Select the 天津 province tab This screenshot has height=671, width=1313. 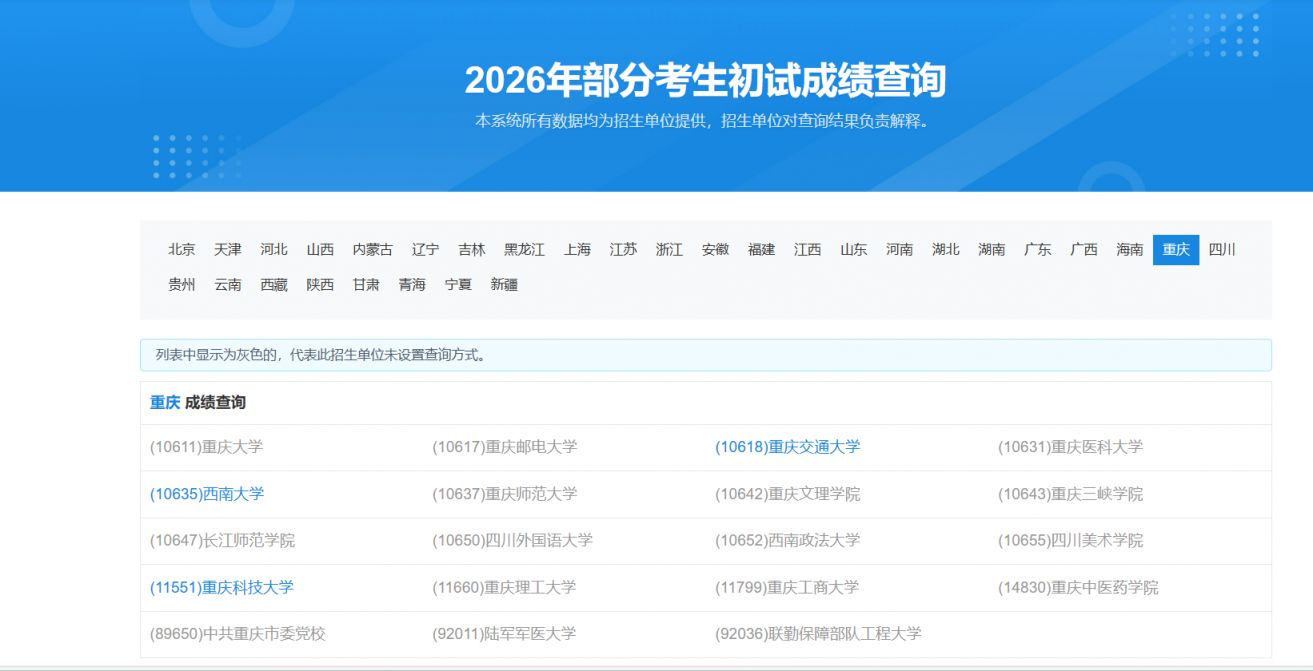[x=228, y=250]
